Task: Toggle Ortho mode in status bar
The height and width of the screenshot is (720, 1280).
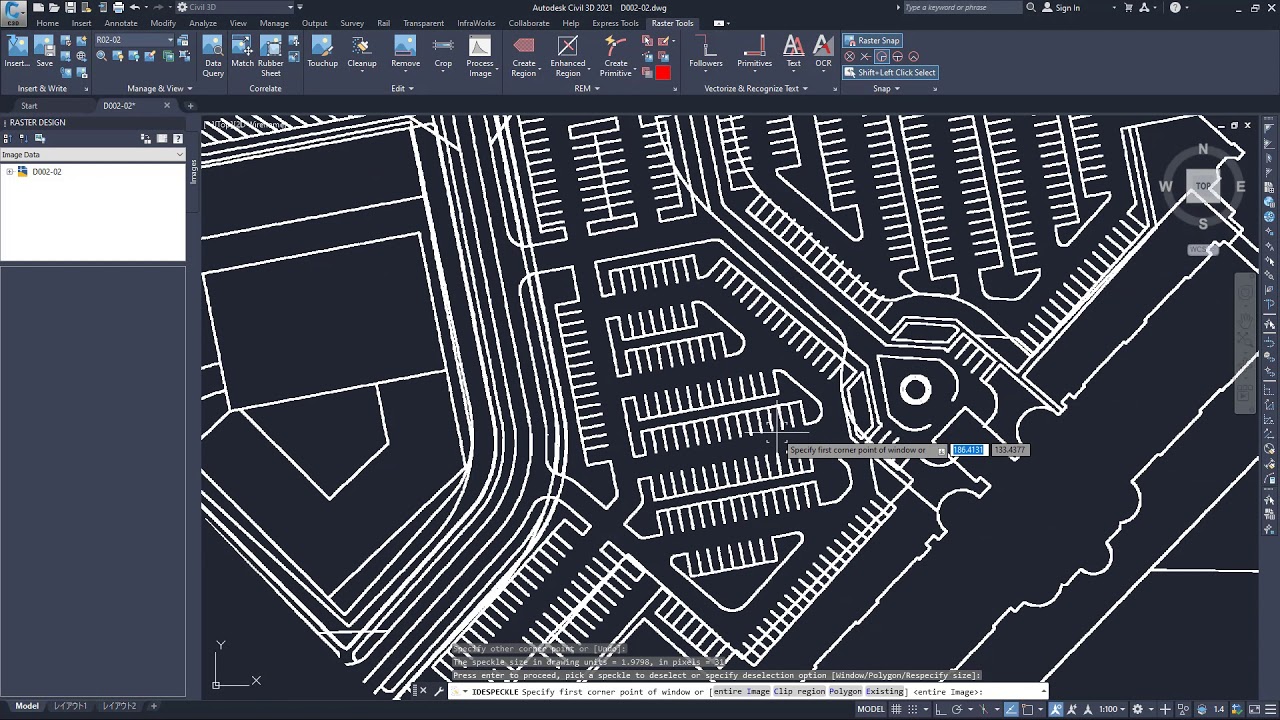Action: (940, 709)
